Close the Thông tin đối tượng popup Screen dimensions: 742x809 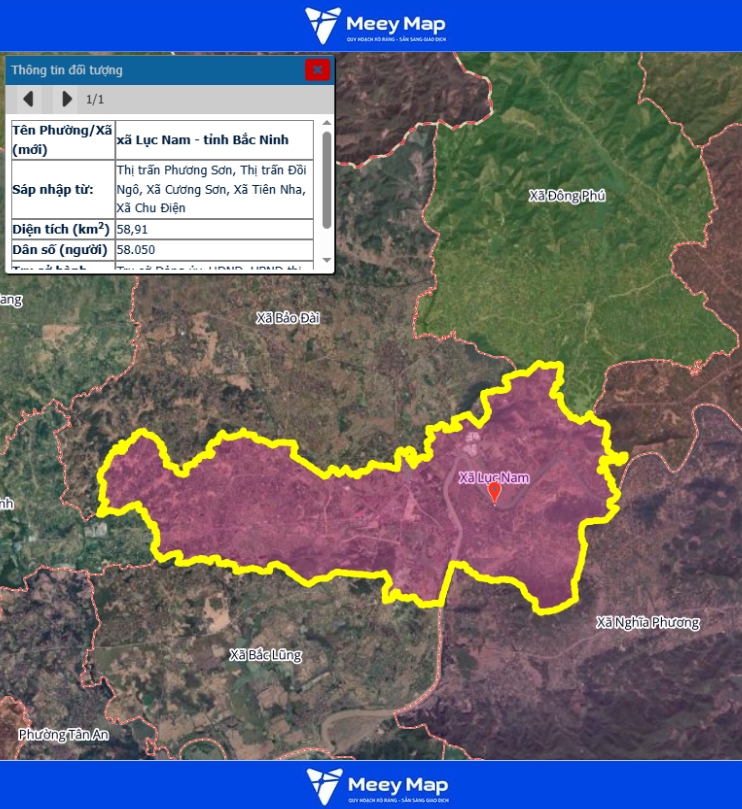click(317, 70)
